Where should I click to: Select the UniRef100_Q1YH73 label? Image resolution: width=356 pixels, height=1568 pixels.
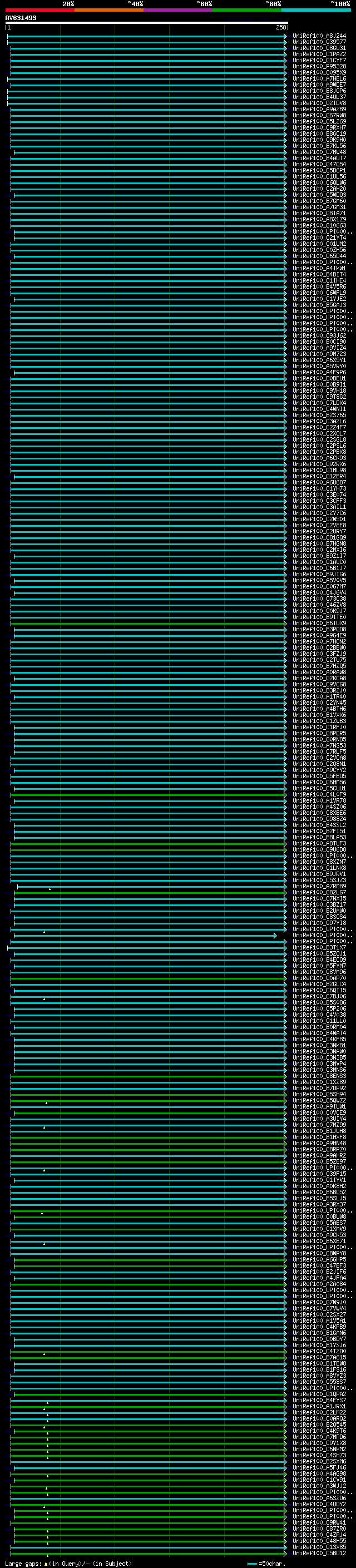pyautogui.click(x=319, y=488)
